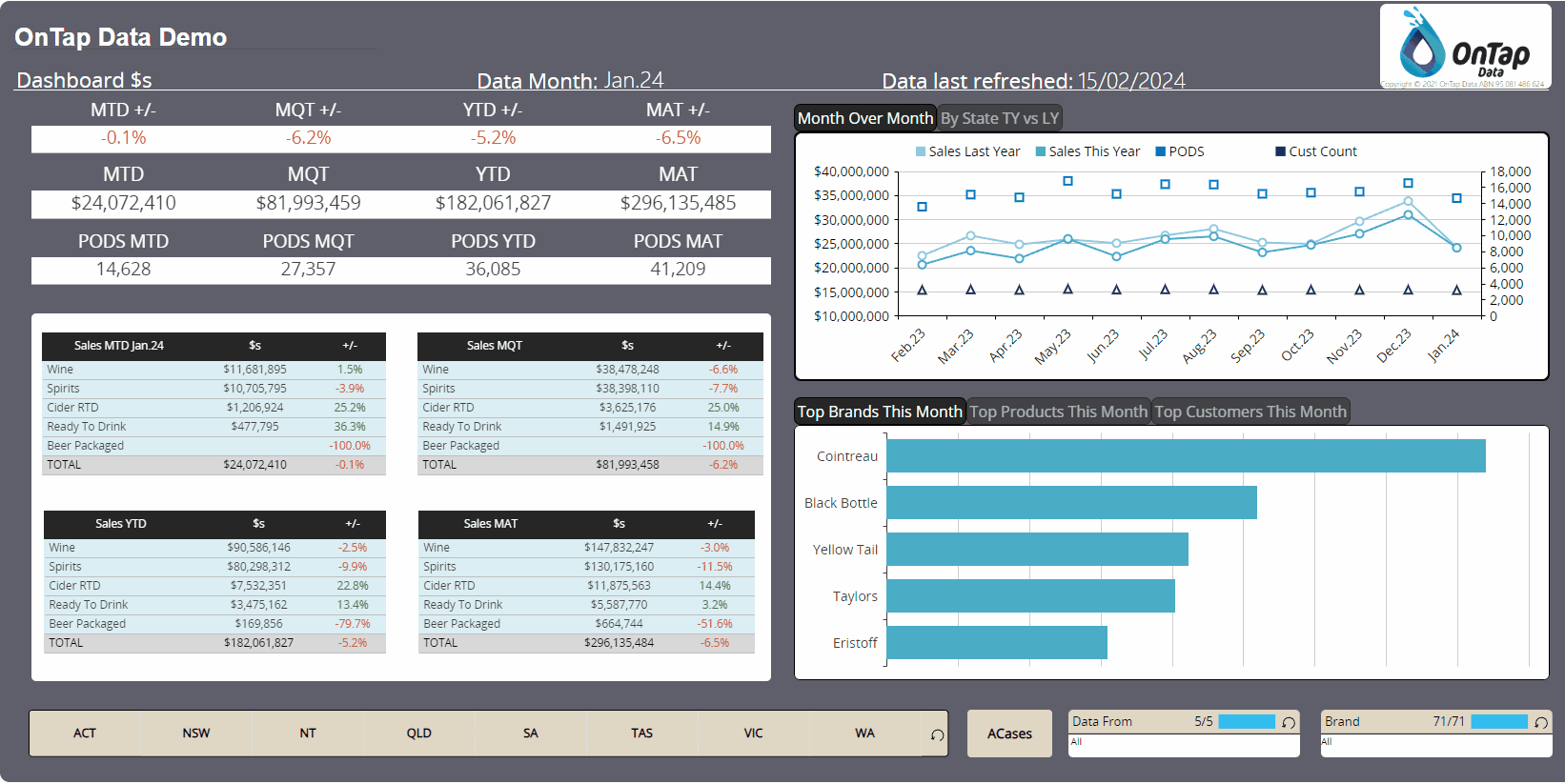Switch to By State TY vs LY tab

click(999, 118)
